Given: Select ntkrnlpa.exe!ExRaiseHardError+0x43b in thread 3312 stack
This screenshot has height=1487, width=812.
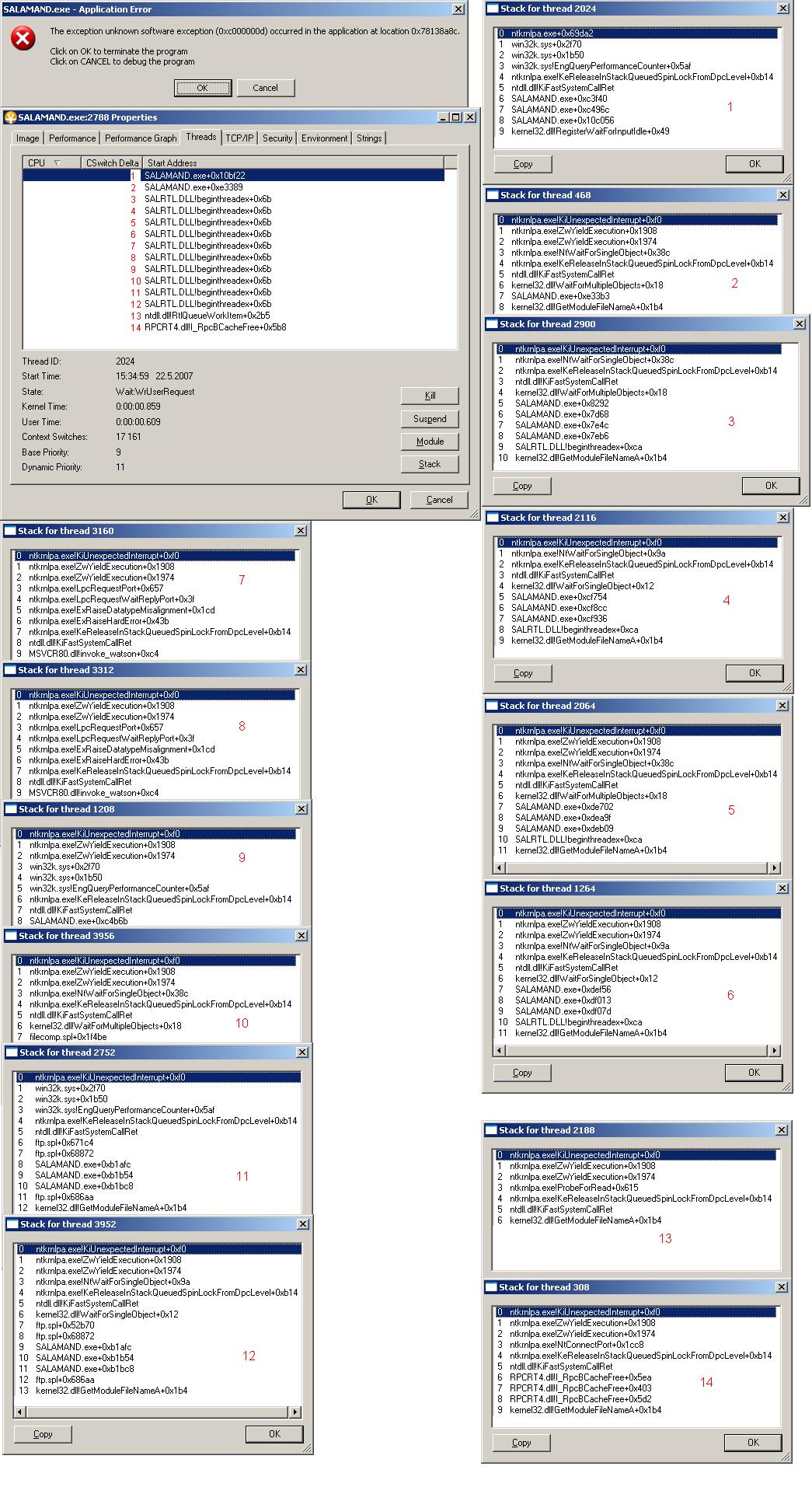Looking at the screenshot, I should [x=154, y=760].
